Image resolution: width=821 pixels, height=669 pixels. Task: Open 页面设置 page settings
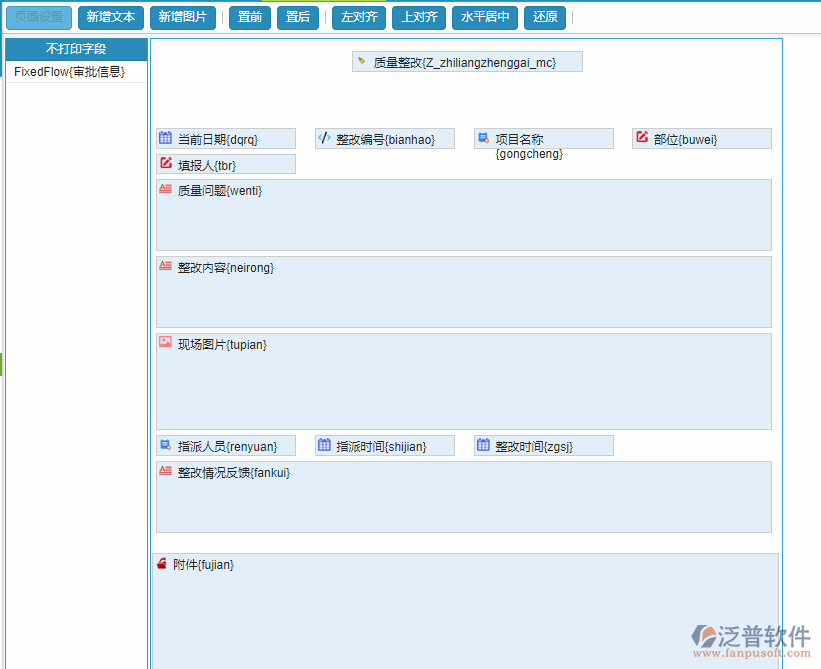39,17
